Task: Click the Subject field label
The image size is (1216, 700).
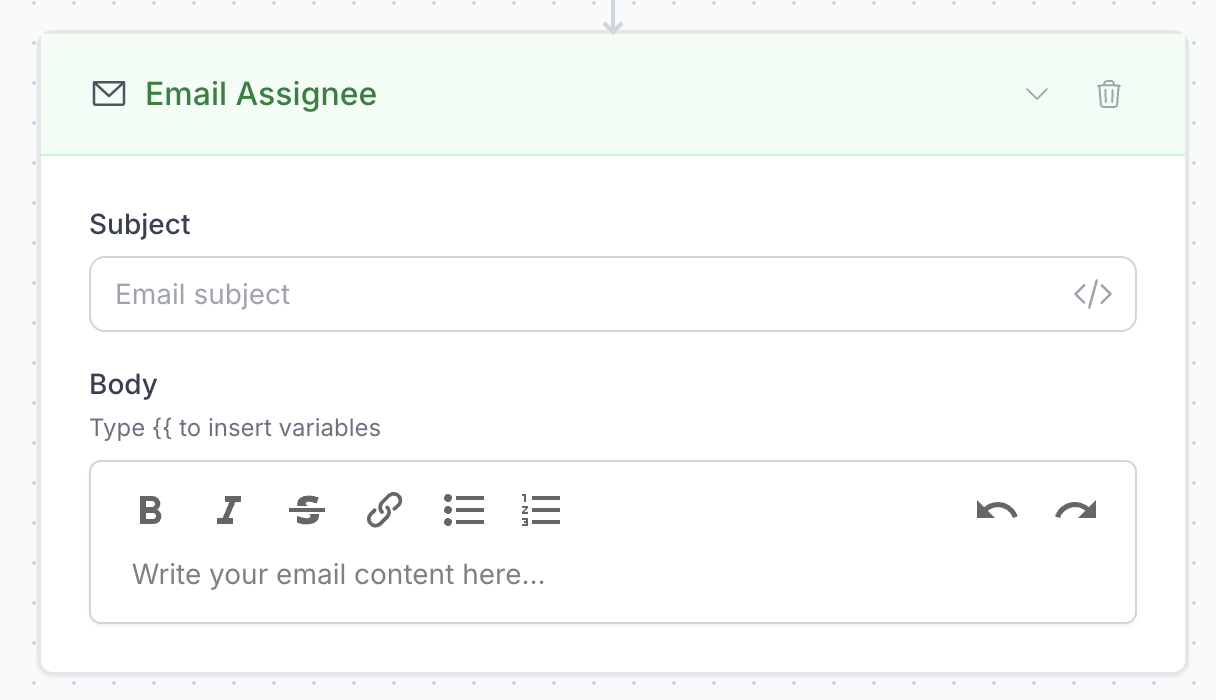Action: tap(140, 224)
